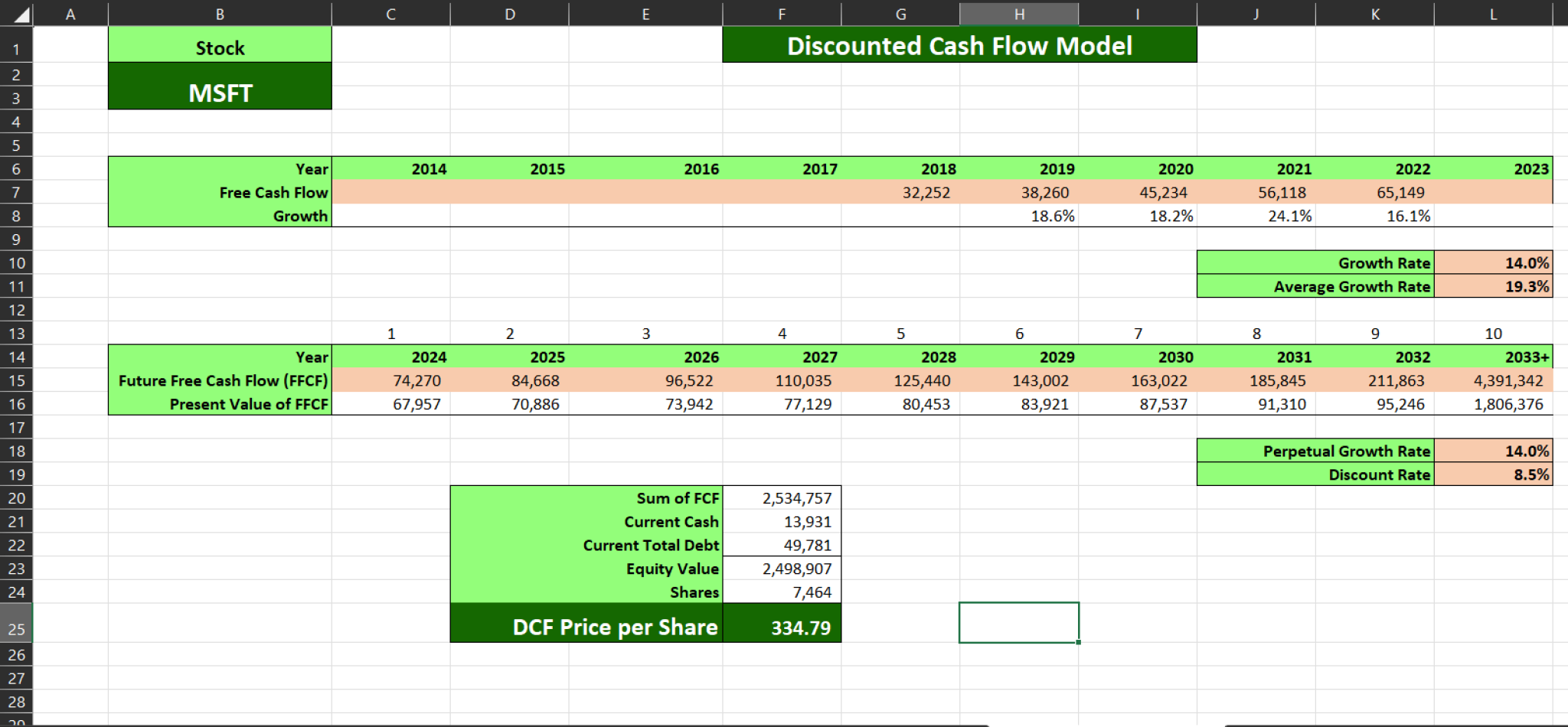The image size is (1568, 727).
Task: Select column header L
Action: (1492, 13)
